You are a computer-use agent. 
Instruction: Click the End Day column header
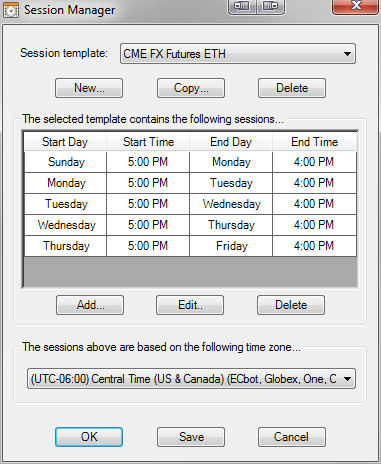pos(231,142)
